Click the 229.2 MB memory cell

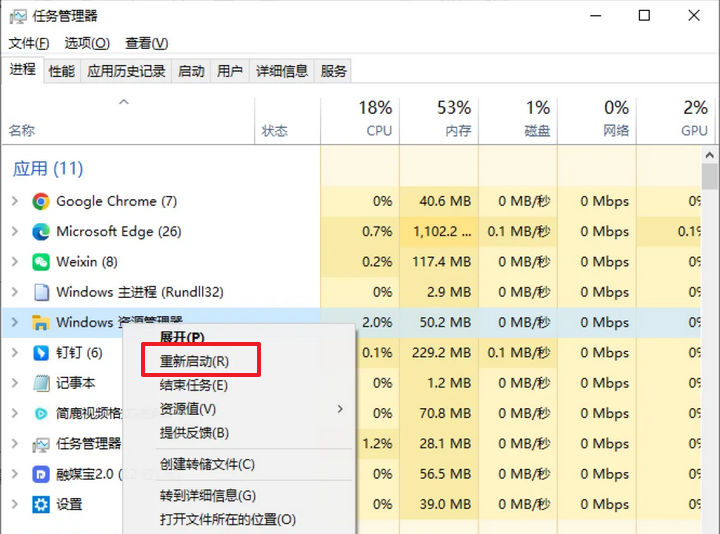pos(441,353)
